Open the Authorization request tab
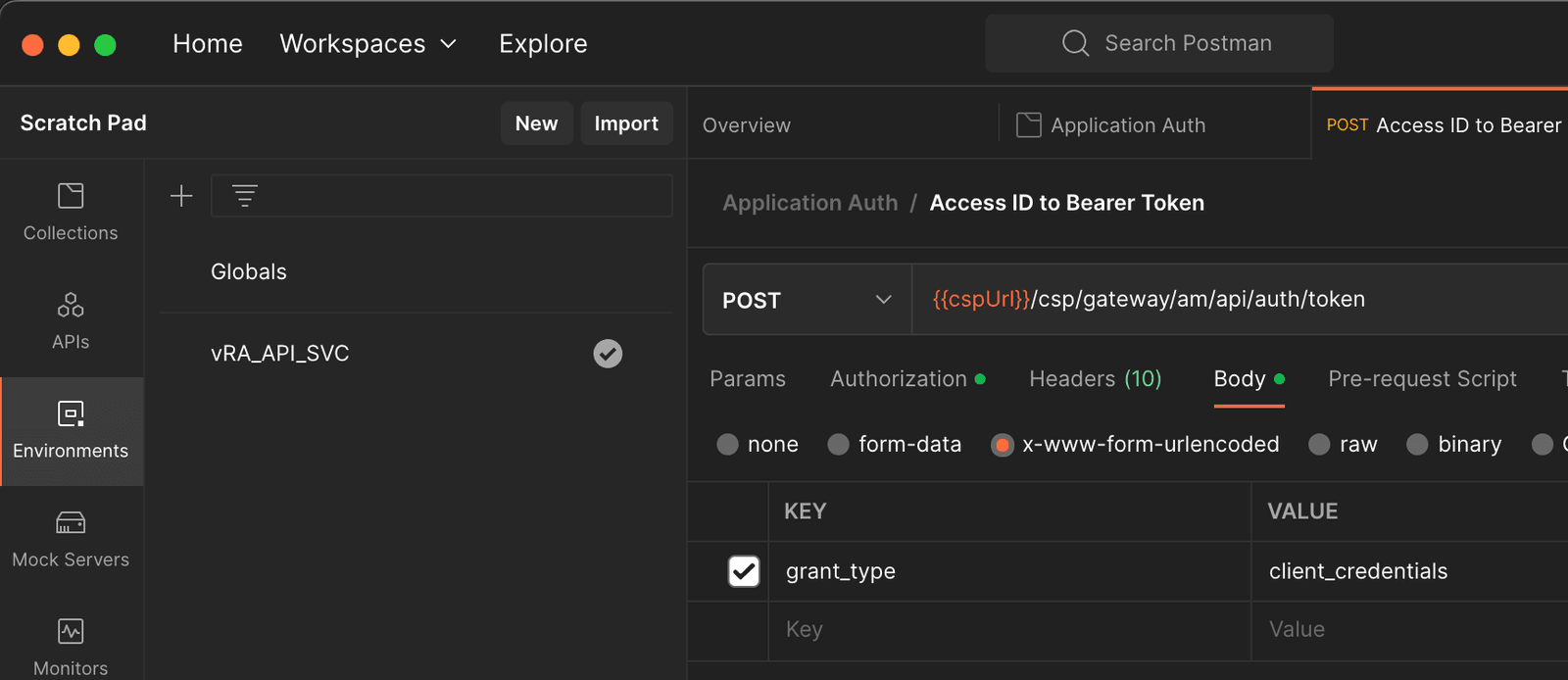The height and width of the screenshot is (680, 1568). pyautogui.click(x=907, y=379)
